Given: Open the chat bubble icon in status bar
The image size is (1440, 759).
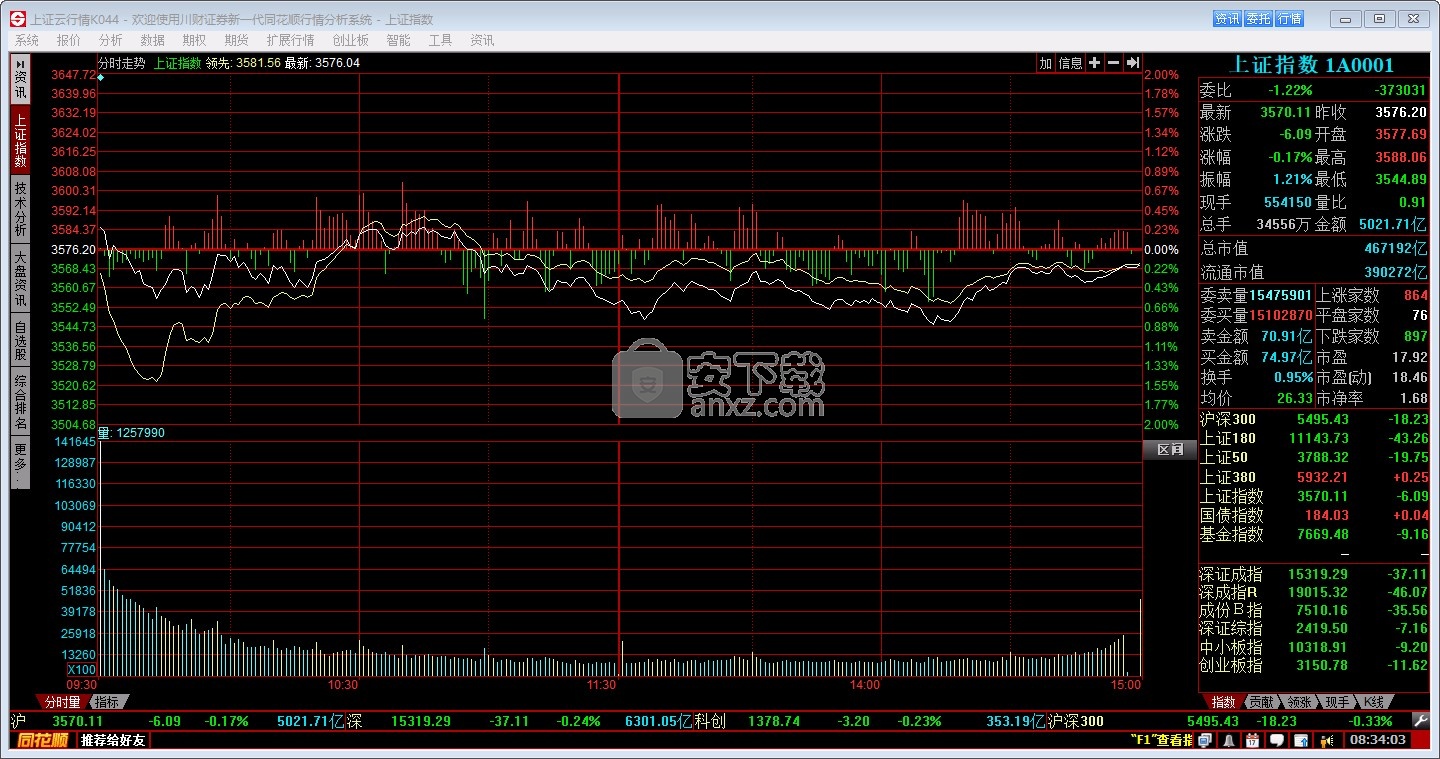Looking at the screenshot, I should 1276,740.
